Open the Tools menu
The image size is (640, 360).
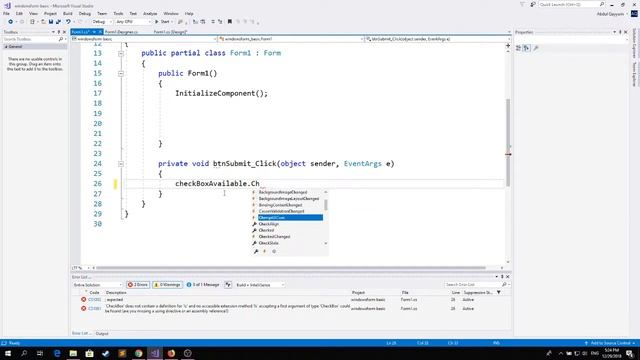pos(118,13)
